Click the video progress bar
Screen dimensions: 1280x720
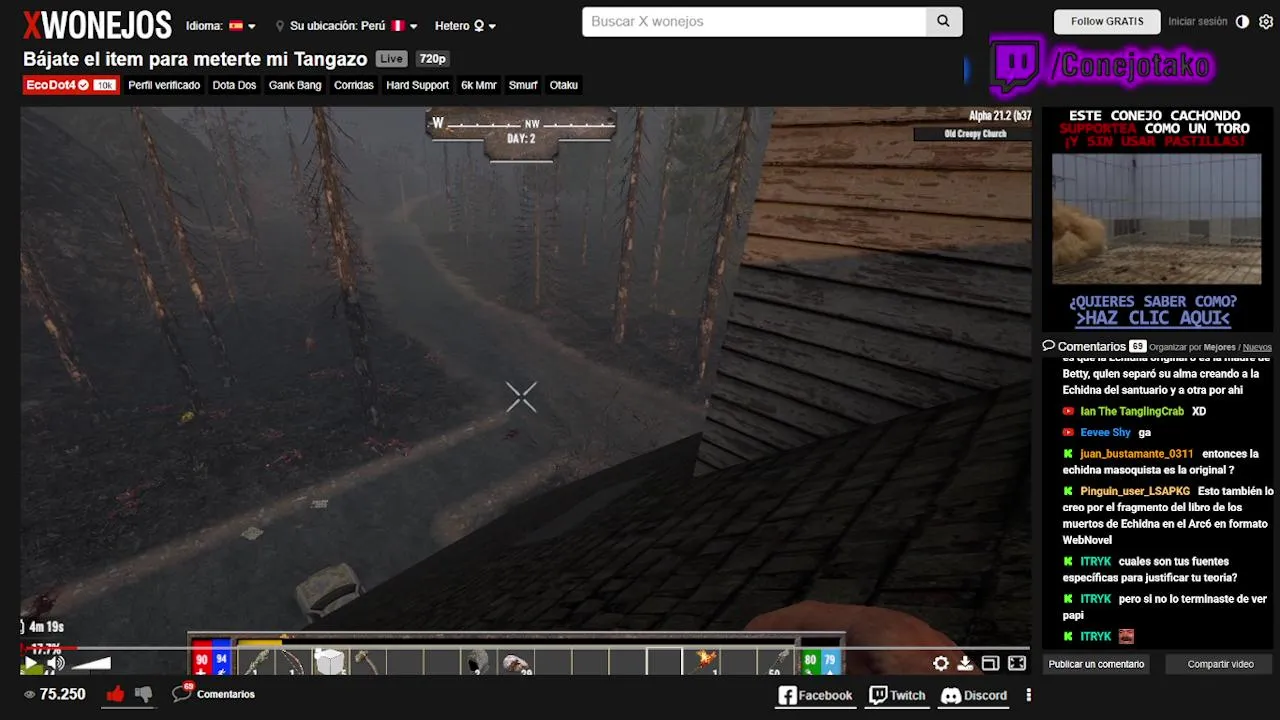point(525,648)
